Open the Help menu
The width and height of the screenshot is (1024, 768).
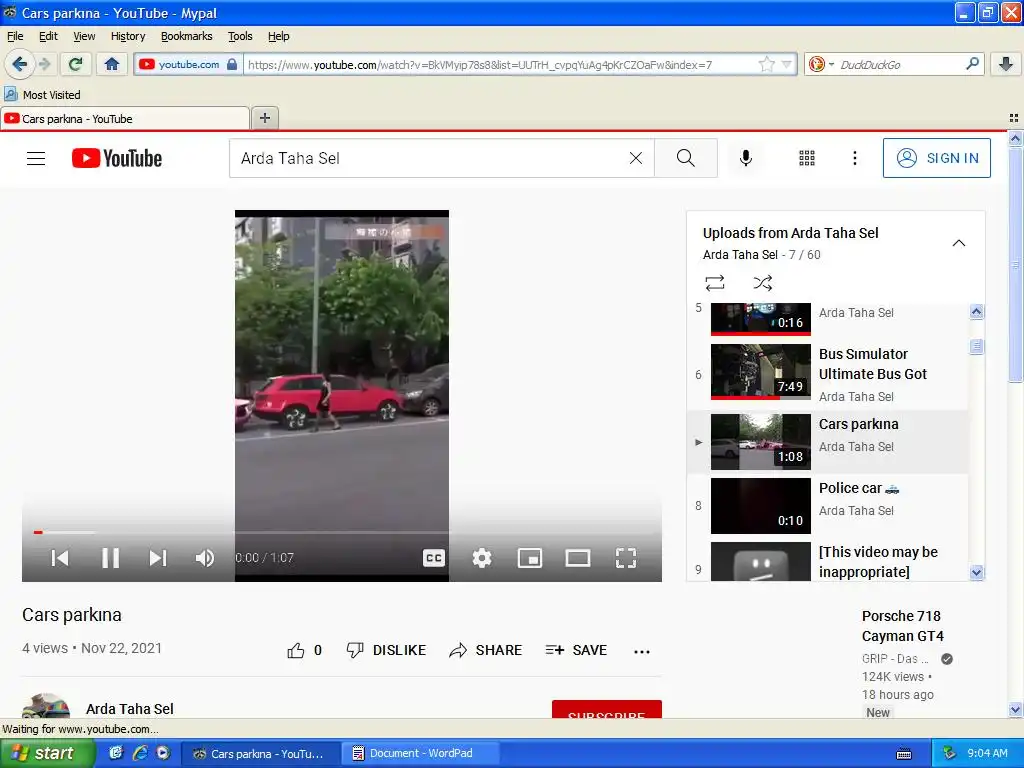[279, 36]
